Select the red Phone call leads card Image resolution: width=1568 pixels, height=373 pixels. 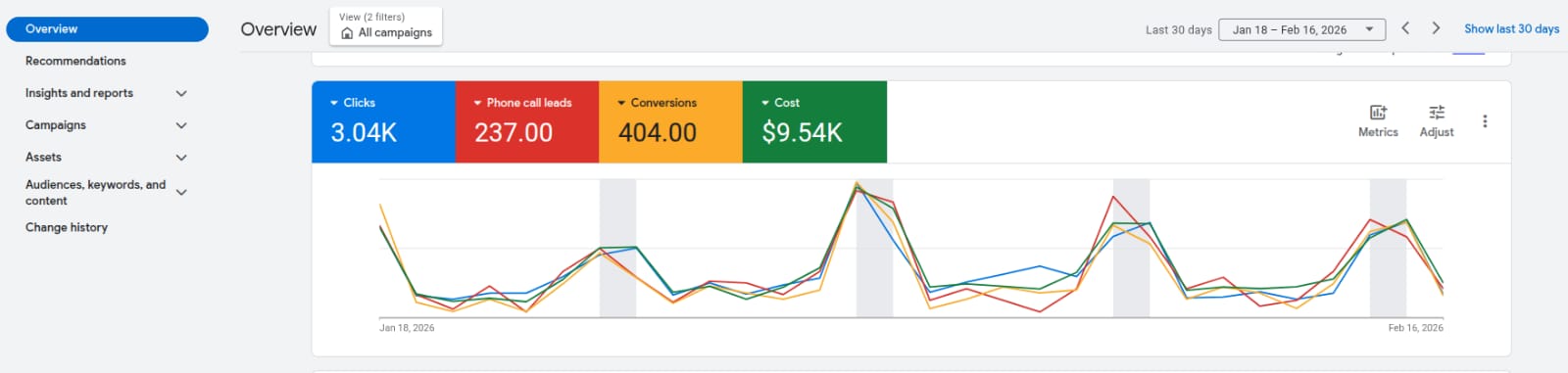[x=527, y=121]
